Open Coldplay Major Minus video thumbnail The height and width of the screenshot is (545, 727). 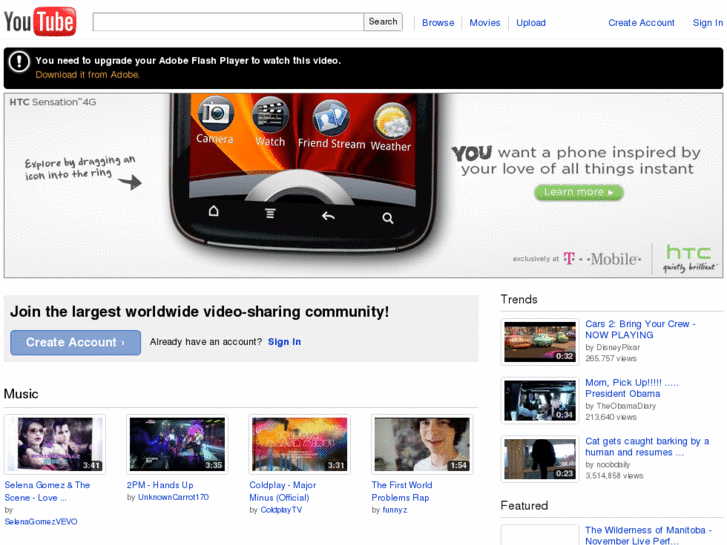300,444
